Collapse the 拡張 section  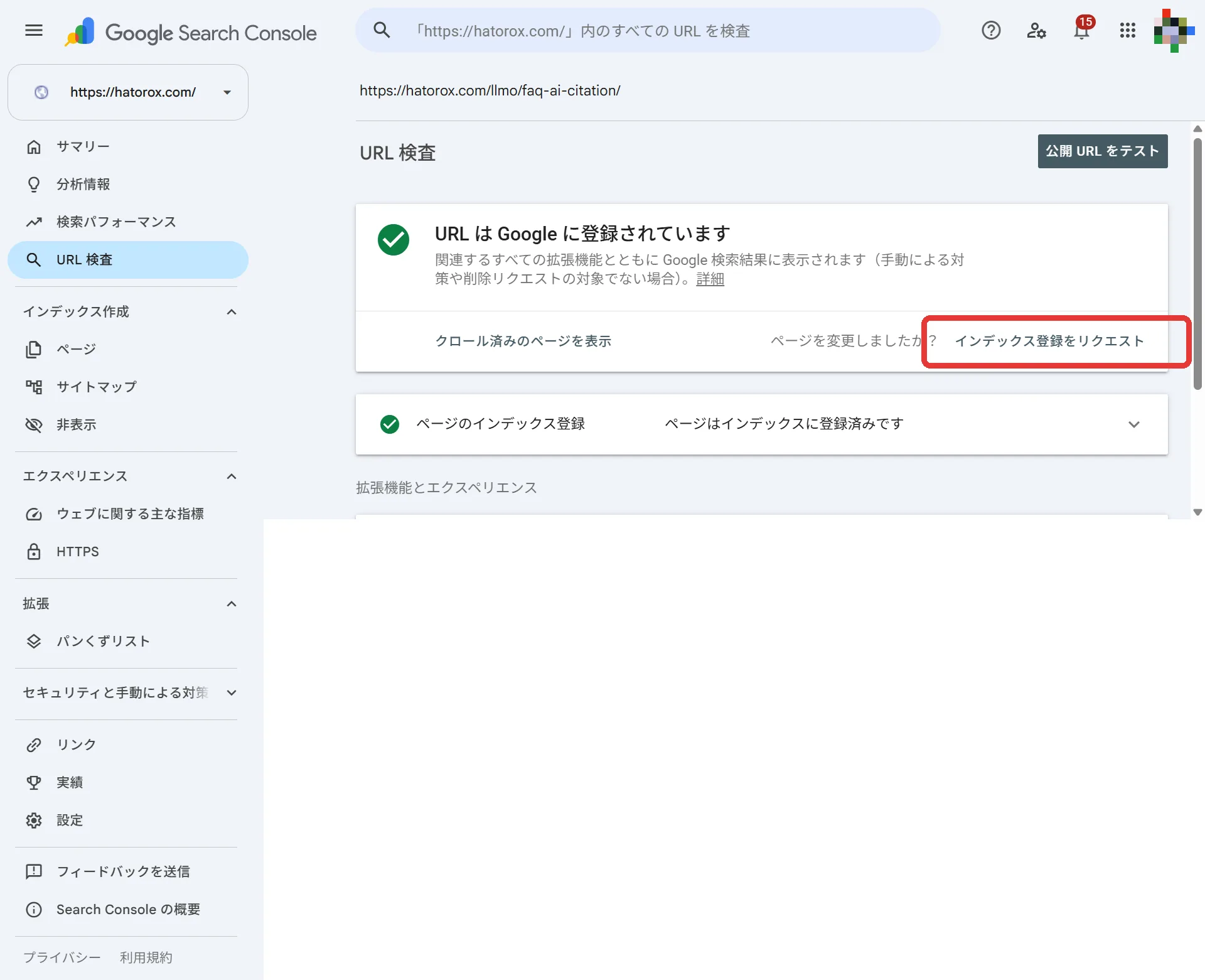pos(232,604)
